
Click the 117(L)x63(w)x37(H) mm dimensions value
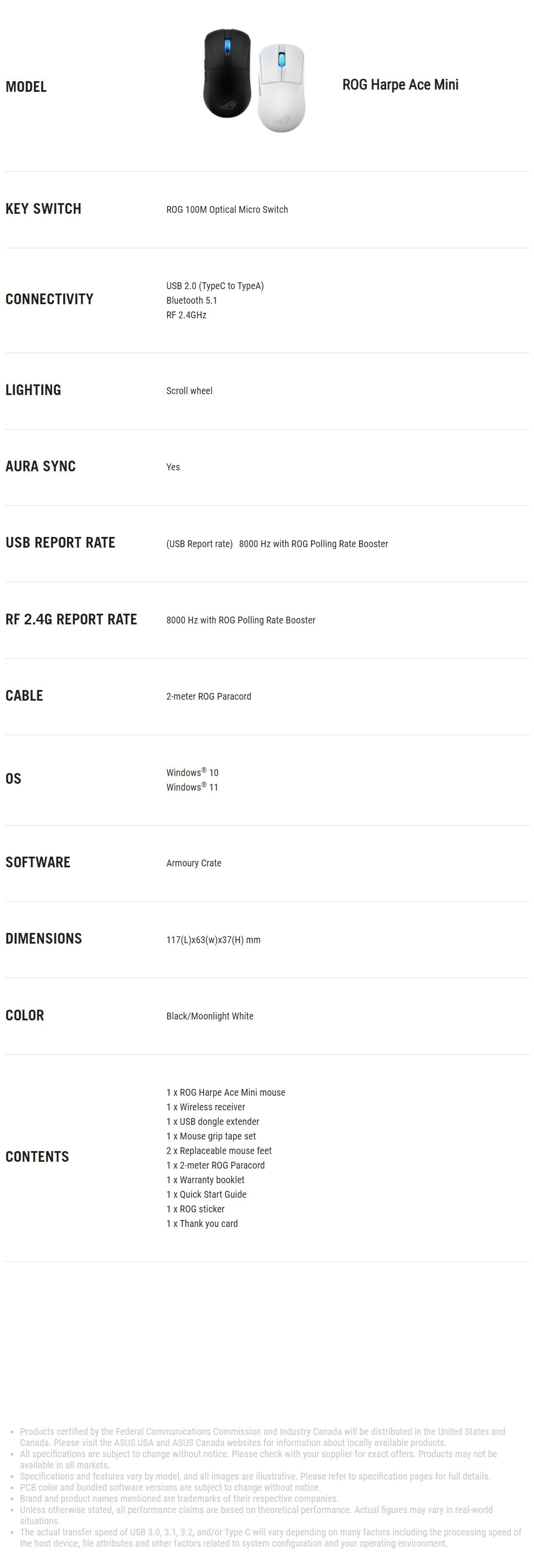click(213, 940)
